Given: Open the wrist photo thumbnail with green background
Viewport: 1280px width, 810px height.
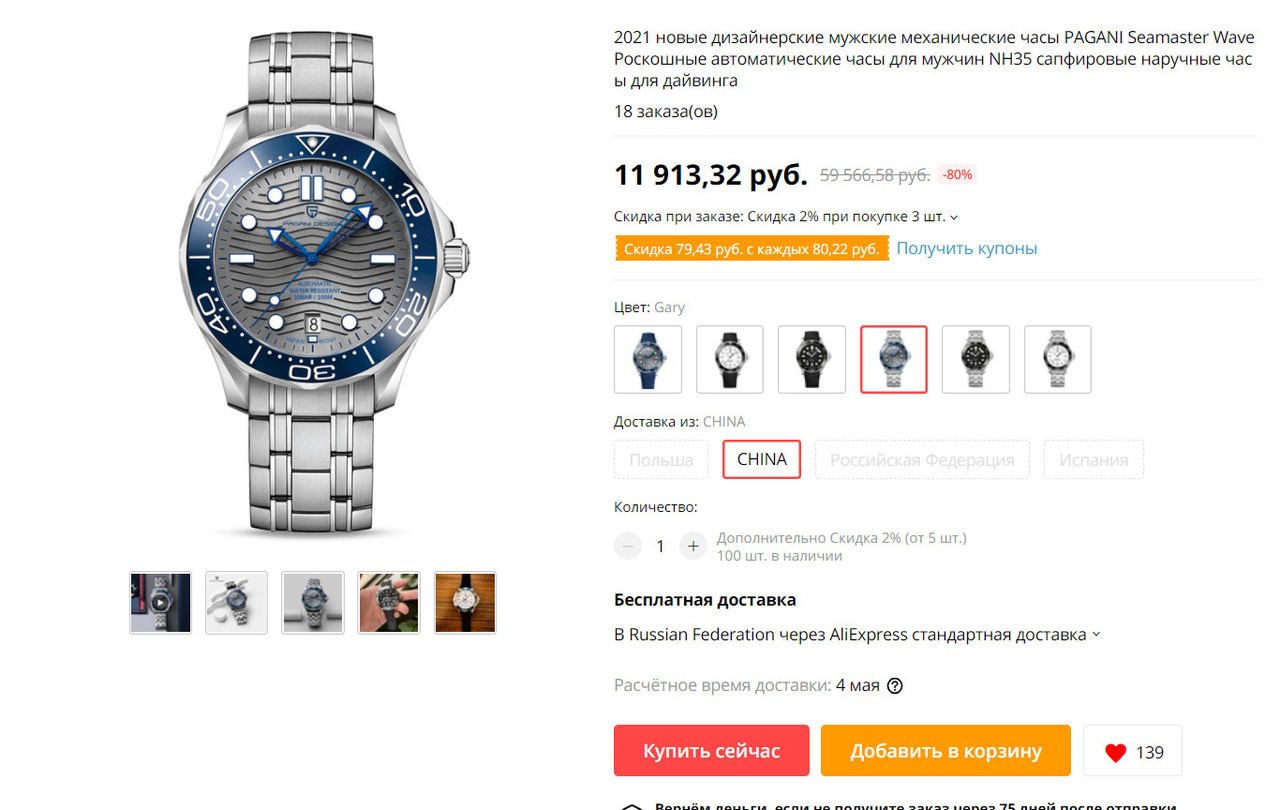Looking at the screenshot, I should click(389, 603).
